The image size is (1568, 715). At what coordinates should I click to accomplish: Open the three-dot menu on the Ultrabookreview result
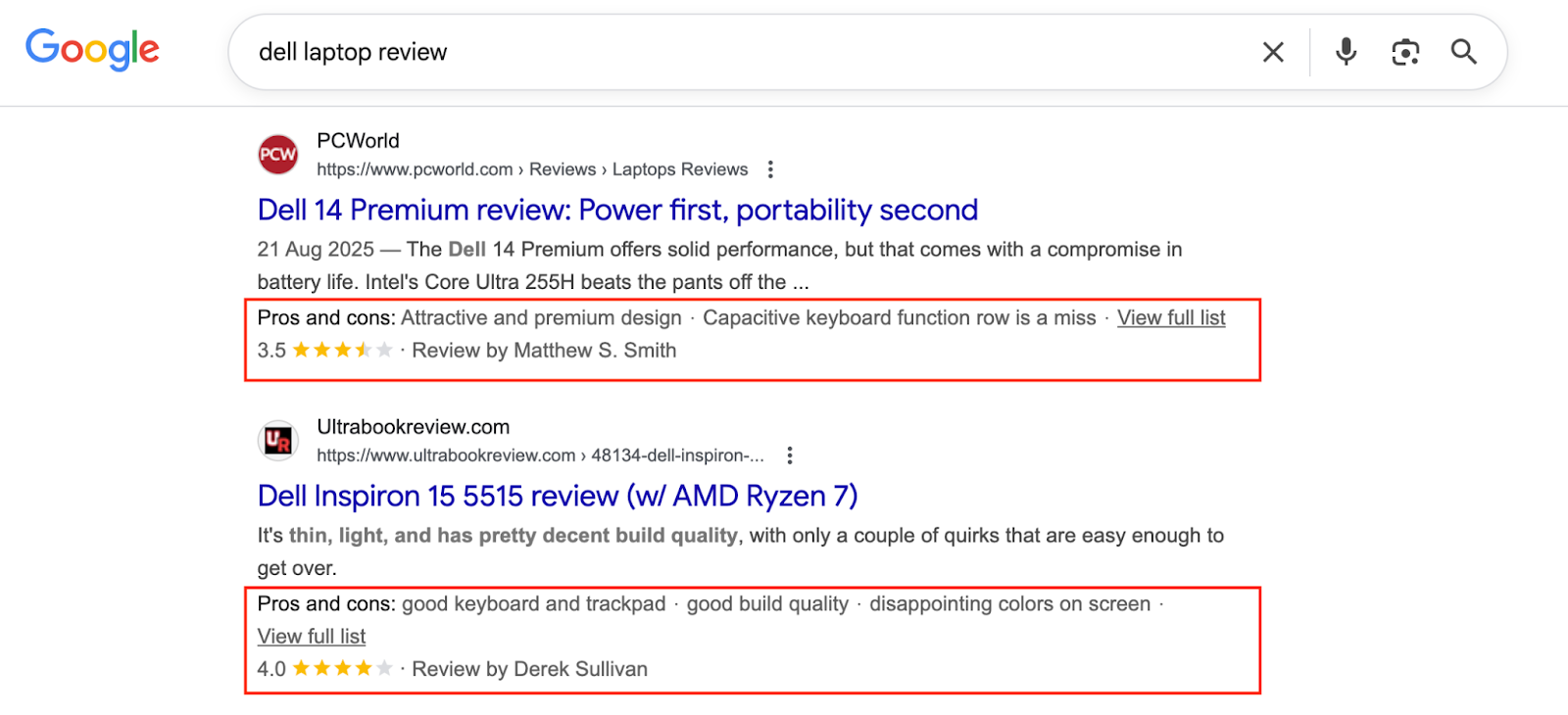click(790, 454)
